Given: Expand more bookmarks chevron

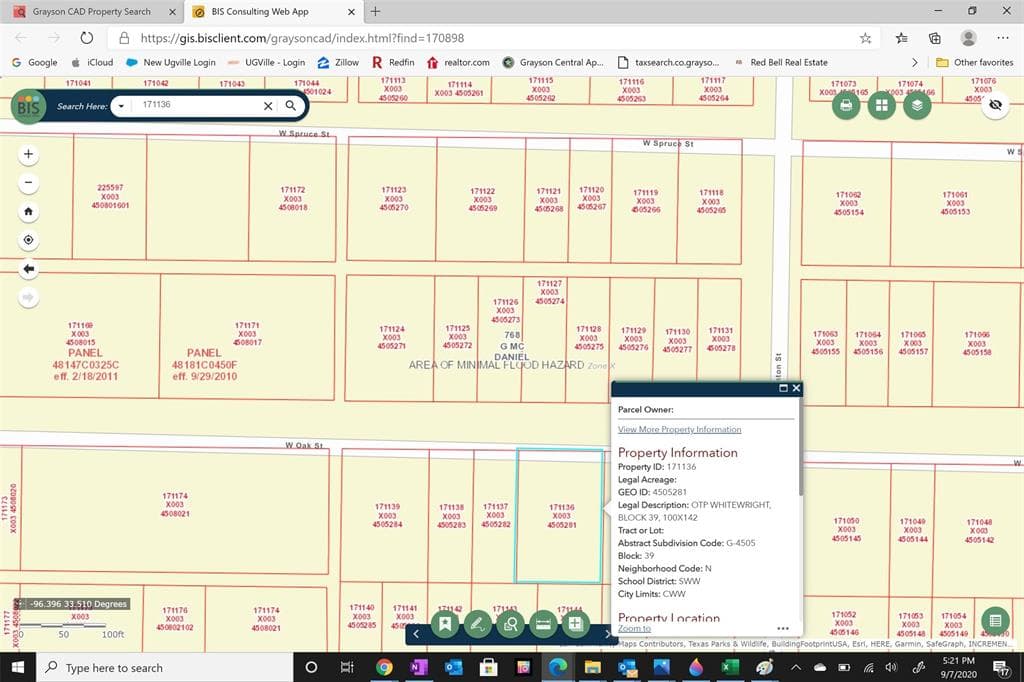Looking at the screenshot, I should coord(914,63).
